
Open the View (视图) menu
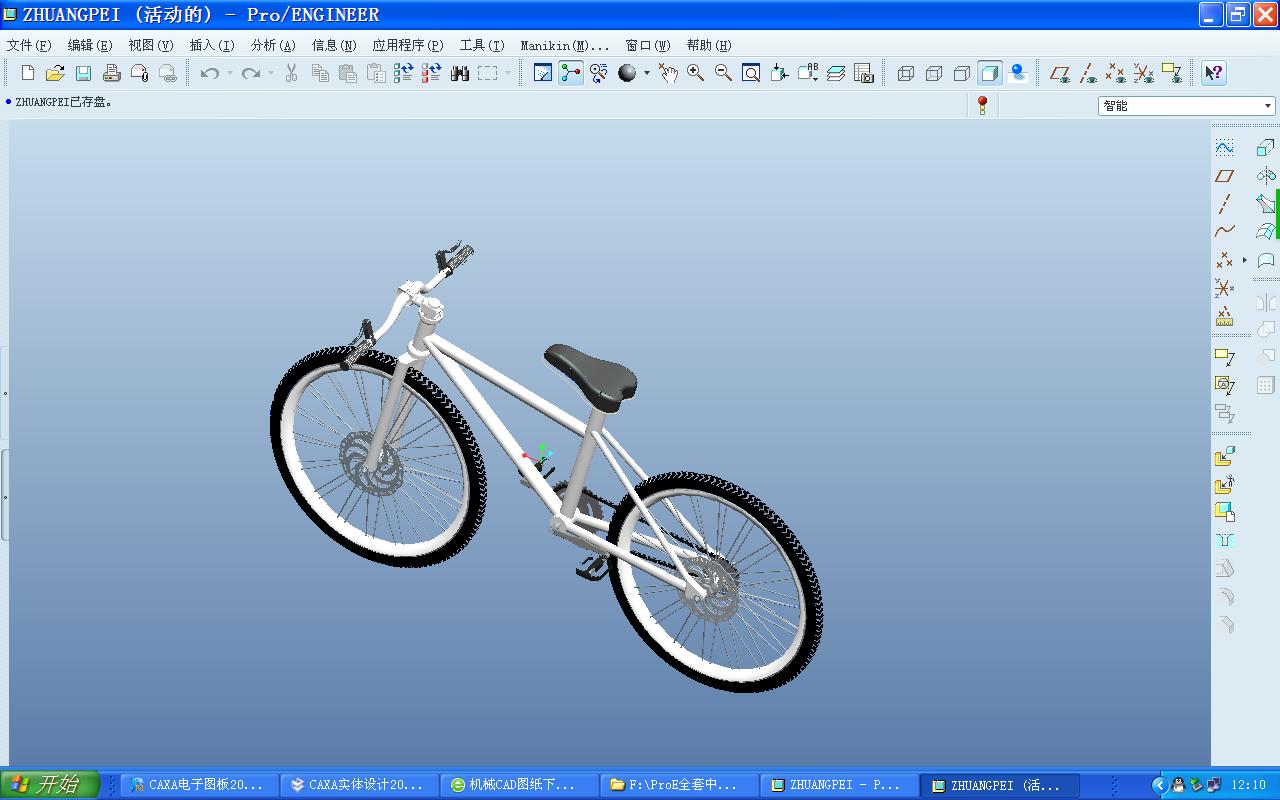coord(151,45)
